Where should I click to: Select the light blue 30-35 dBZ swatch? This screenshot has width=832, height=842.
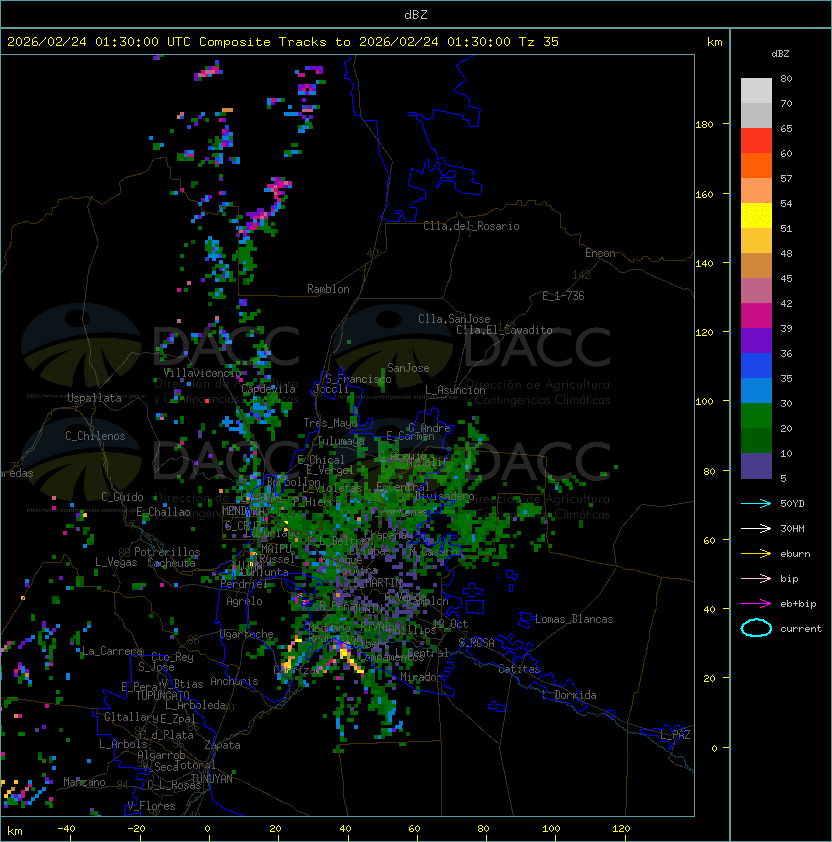coord(756,391)
